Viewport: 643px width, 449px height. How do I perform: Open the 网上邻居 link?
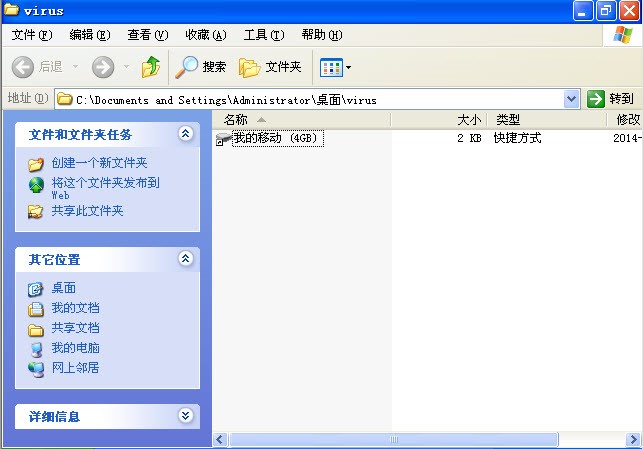[x=75, y=368]
